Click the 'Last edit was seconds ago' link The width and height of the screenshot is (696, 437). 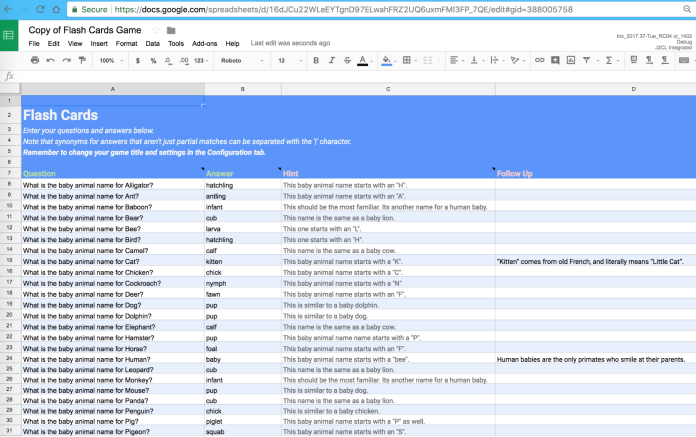[x=289, y=44]
